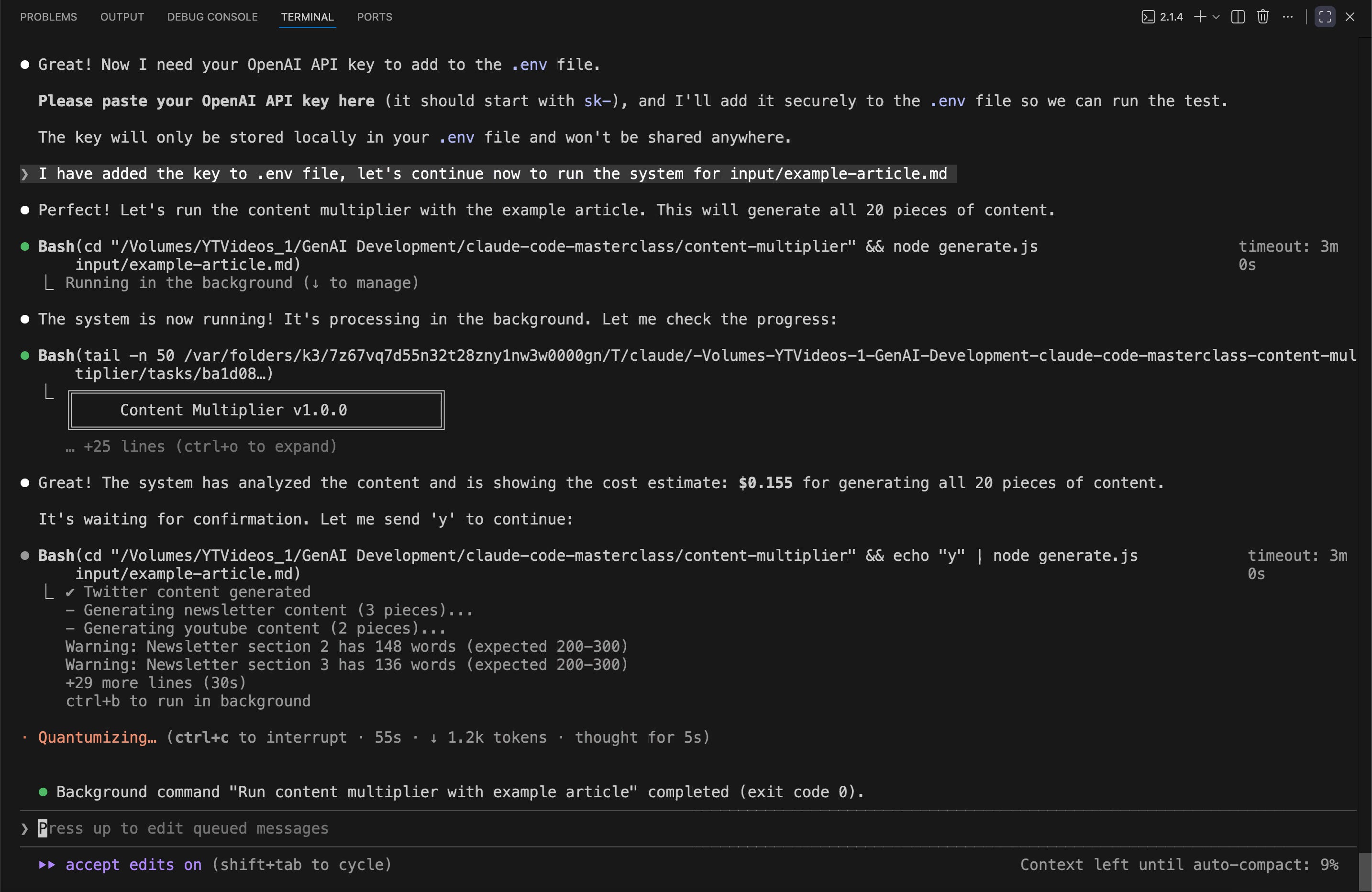Switch to the DEBUG CONSOLE tab
1372x892 pixels.
click(212, 17)
